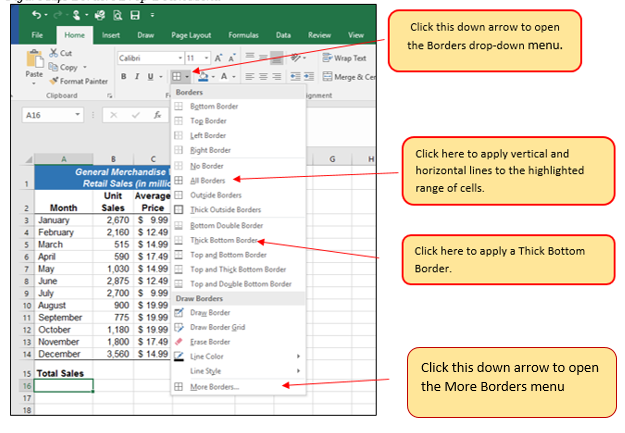Open More Borders dialog
This screenshot has width=625, height=433.
(238, 387)
